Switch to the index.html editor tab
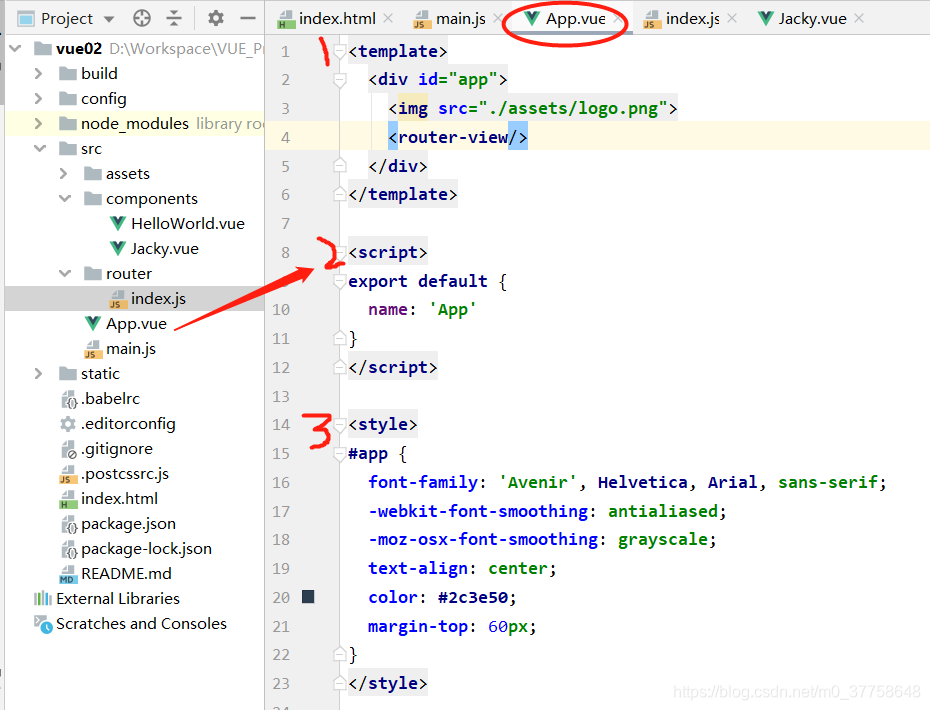The image size is (930, 710). (x=336, y=19)
